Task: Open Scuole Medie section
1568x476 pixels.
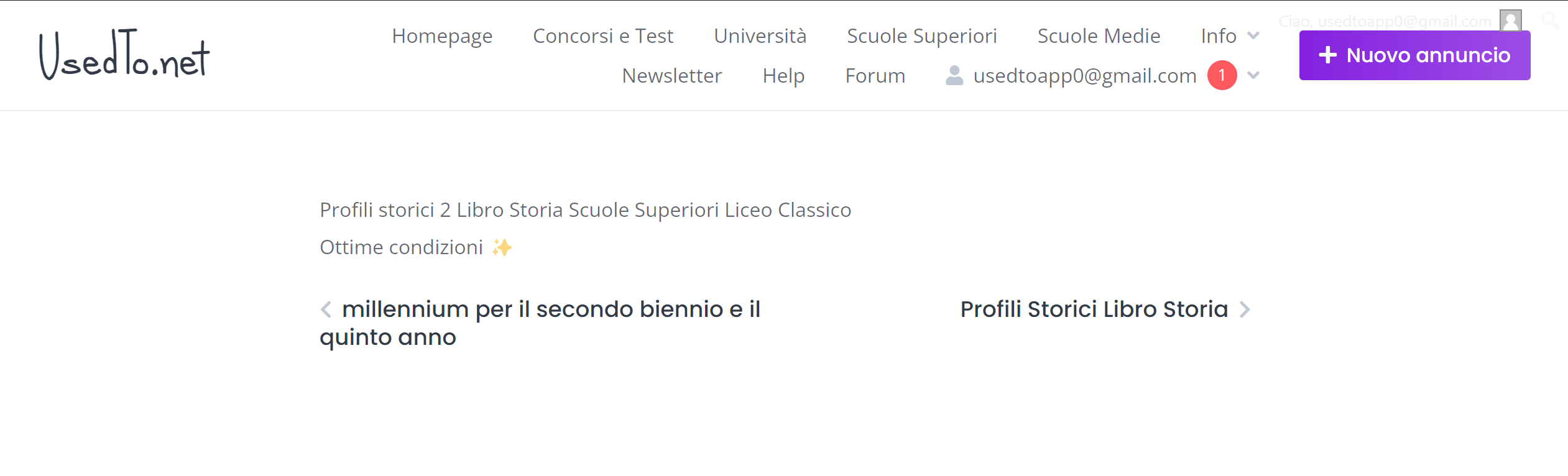Action: coord(1099,36)
